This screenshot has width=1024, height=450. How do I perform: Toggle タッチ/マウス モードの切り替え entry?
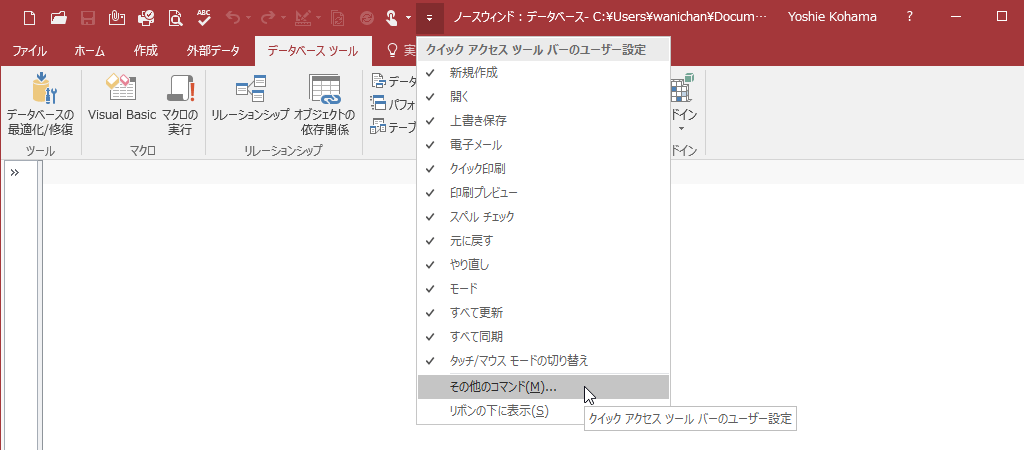click(543, 361)
